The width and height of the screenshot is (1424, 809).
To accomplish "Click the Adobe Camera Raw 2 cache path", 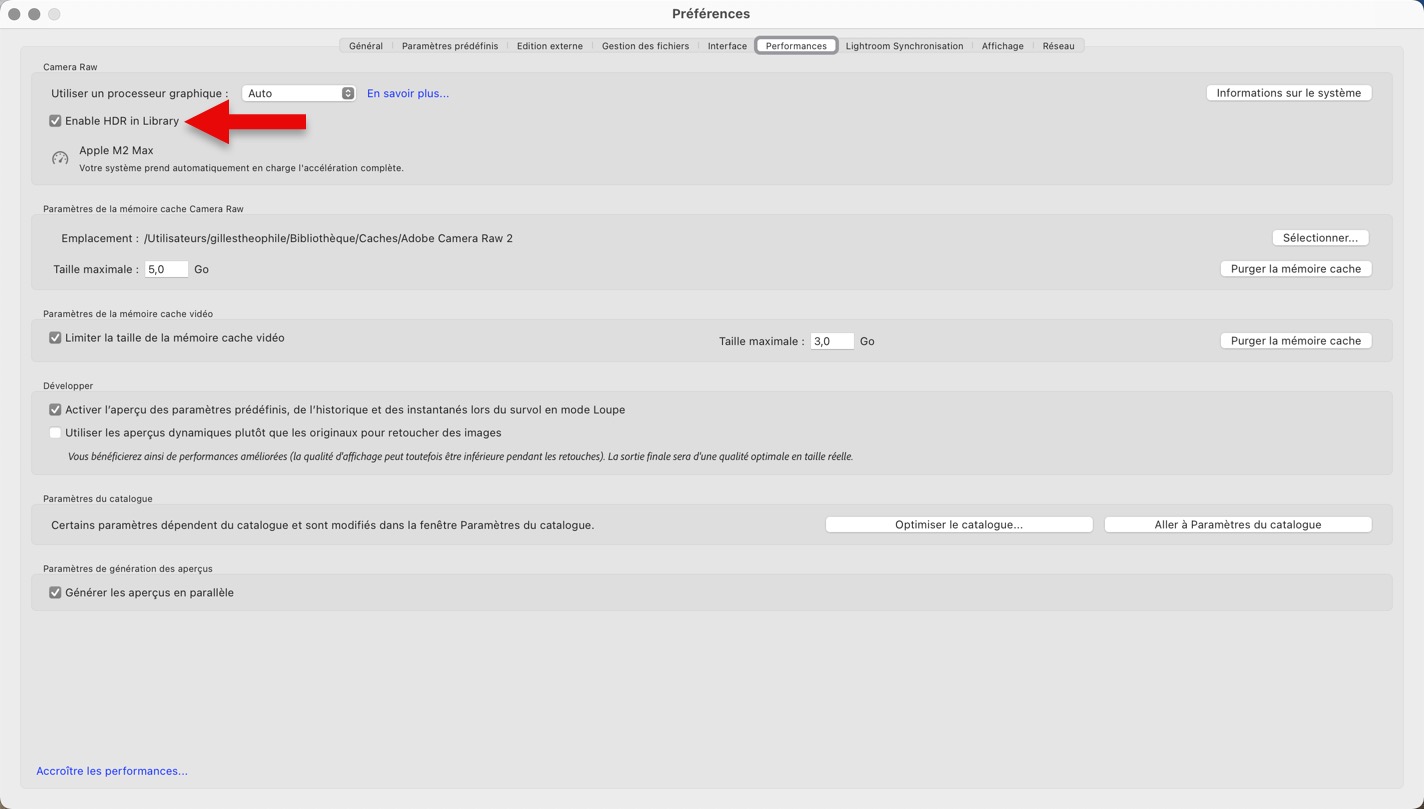I will [328, 238].
